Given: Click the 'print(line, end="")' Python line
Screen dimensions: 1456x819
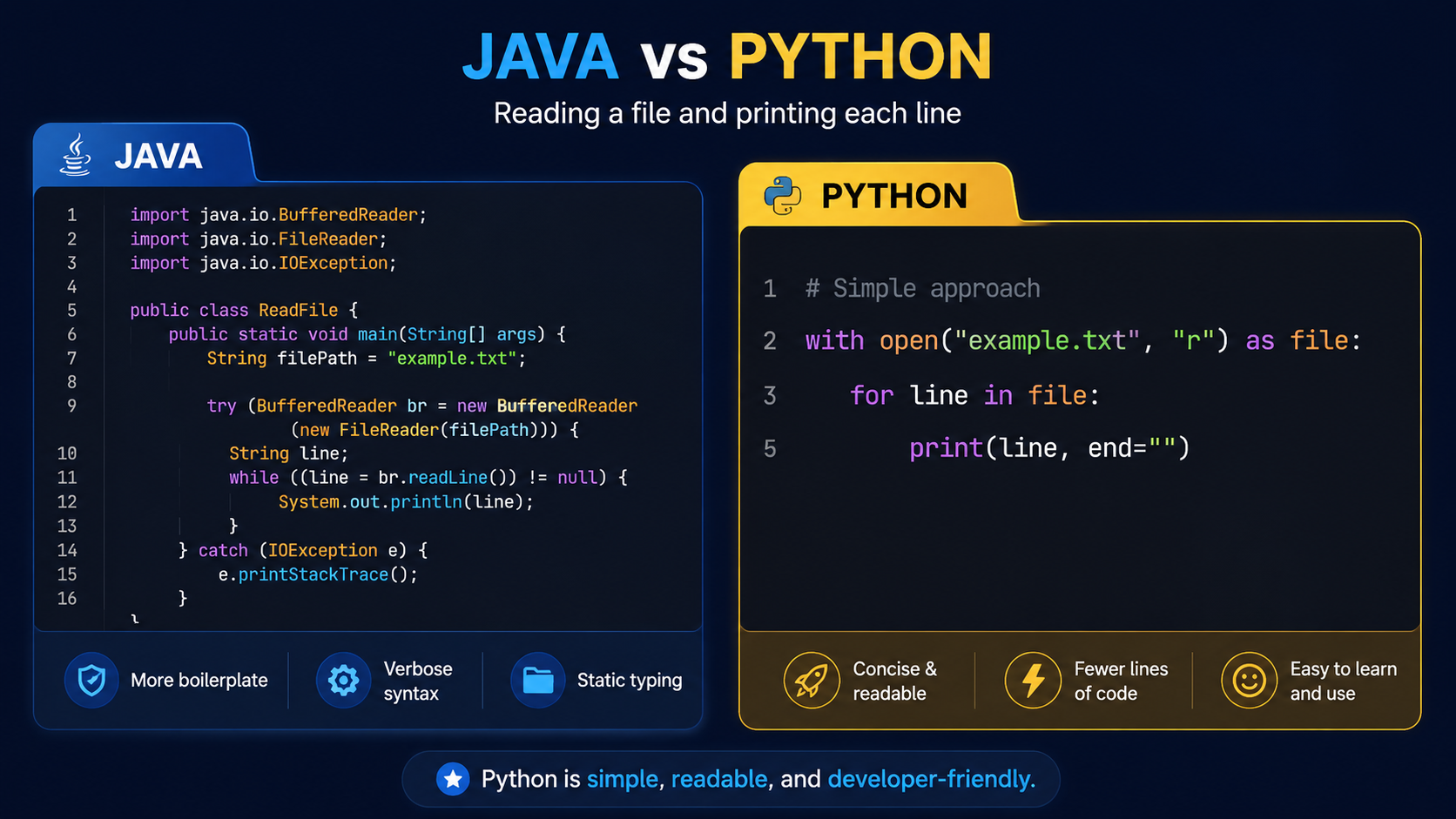Looking at the screenshot, I should (1049, 448).
